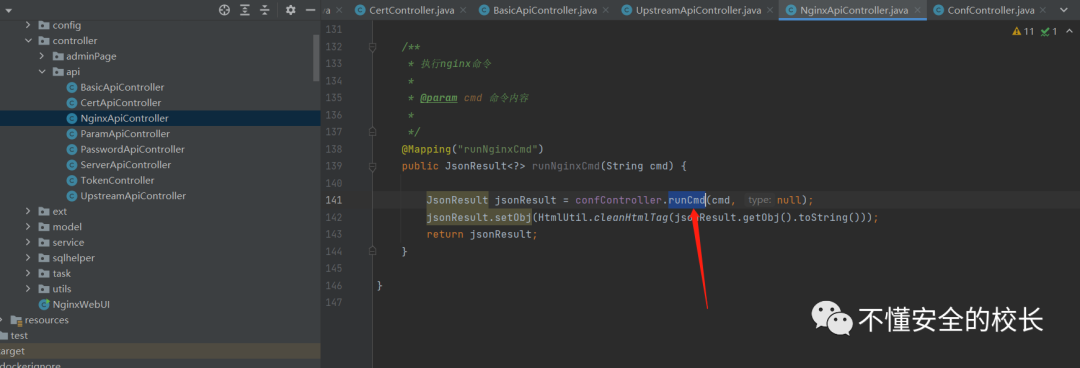Expand the service folder
The image size is (1080, 368).
28,242
